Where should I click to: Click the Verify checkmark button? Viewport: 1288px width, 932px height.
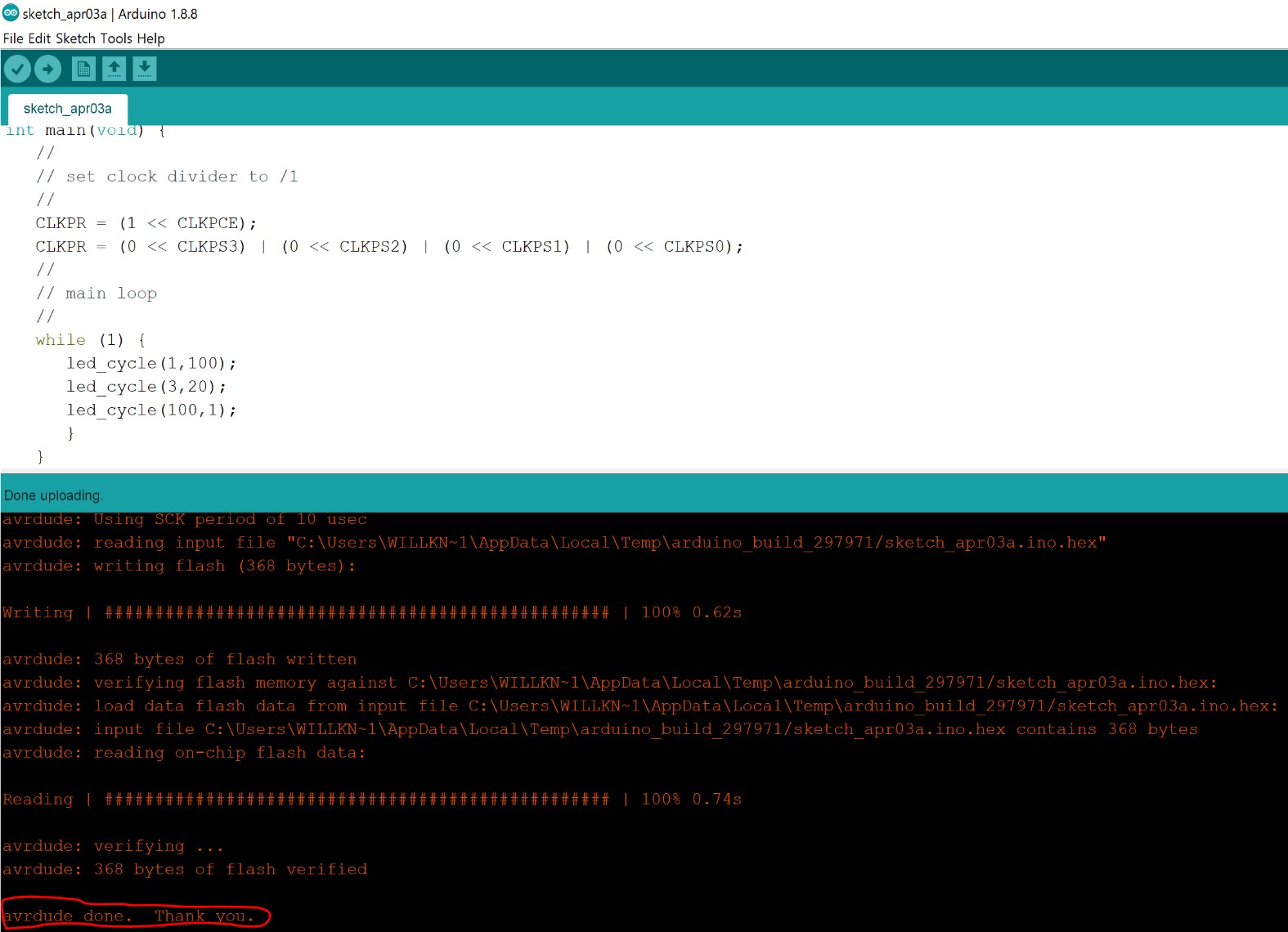[17, 69]
